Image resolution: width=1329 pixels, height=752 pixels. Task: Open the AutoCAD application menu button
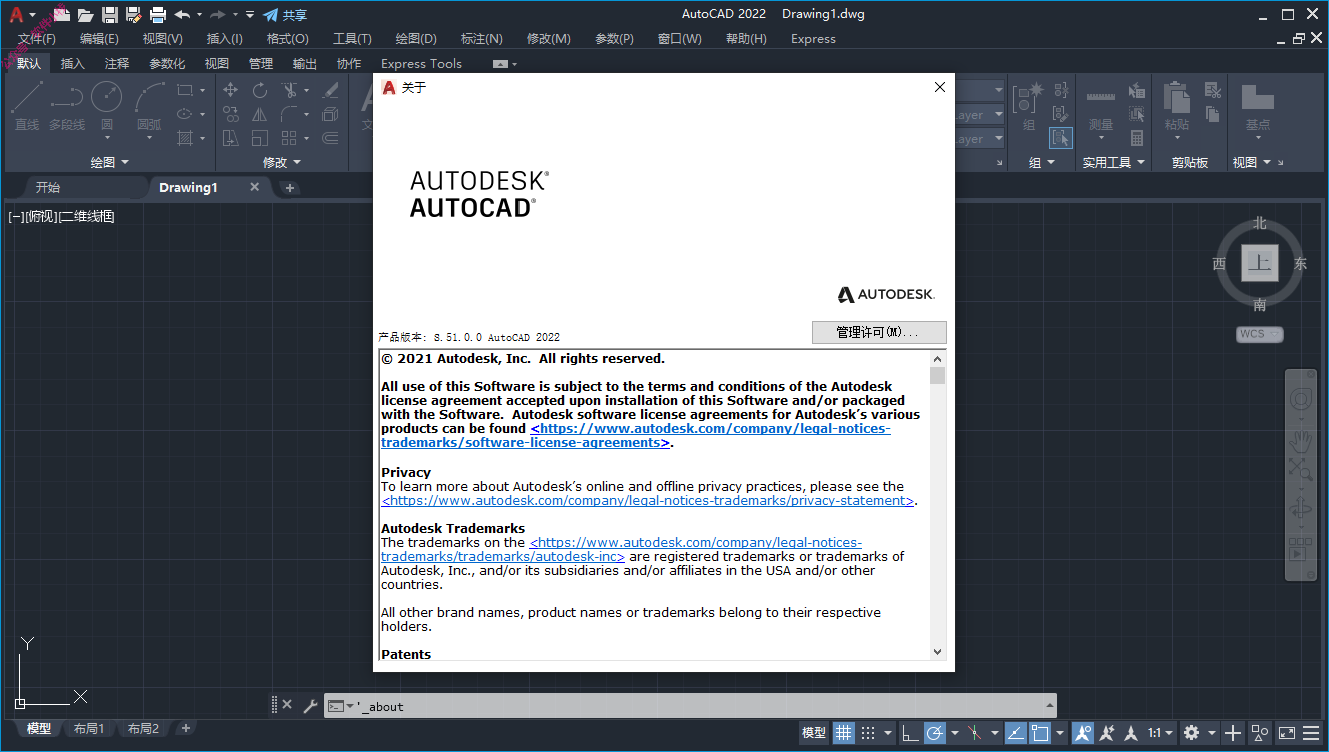point(20,14)
